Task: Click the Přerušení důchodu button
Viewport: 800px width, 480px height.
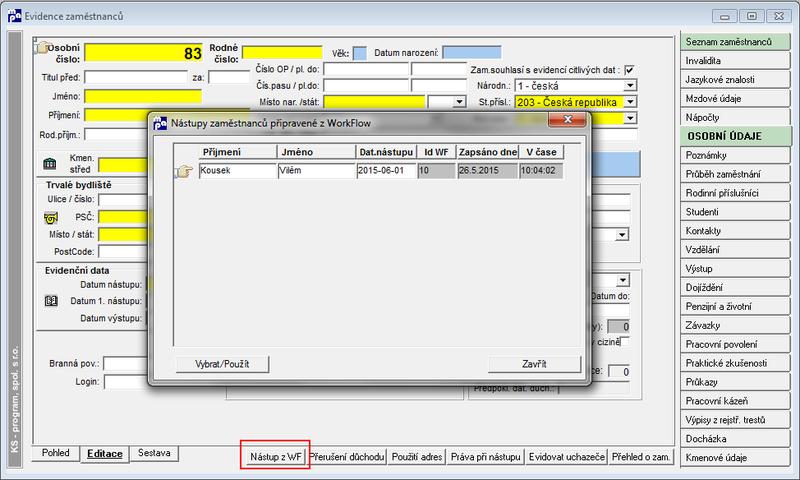Action: coord(347,457)
